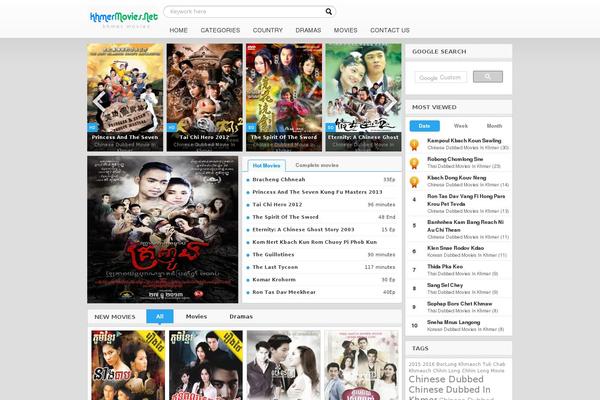Select the Movies tab in New Movies
This screenshot has height=400, width=600.
[x=196, y=317]
